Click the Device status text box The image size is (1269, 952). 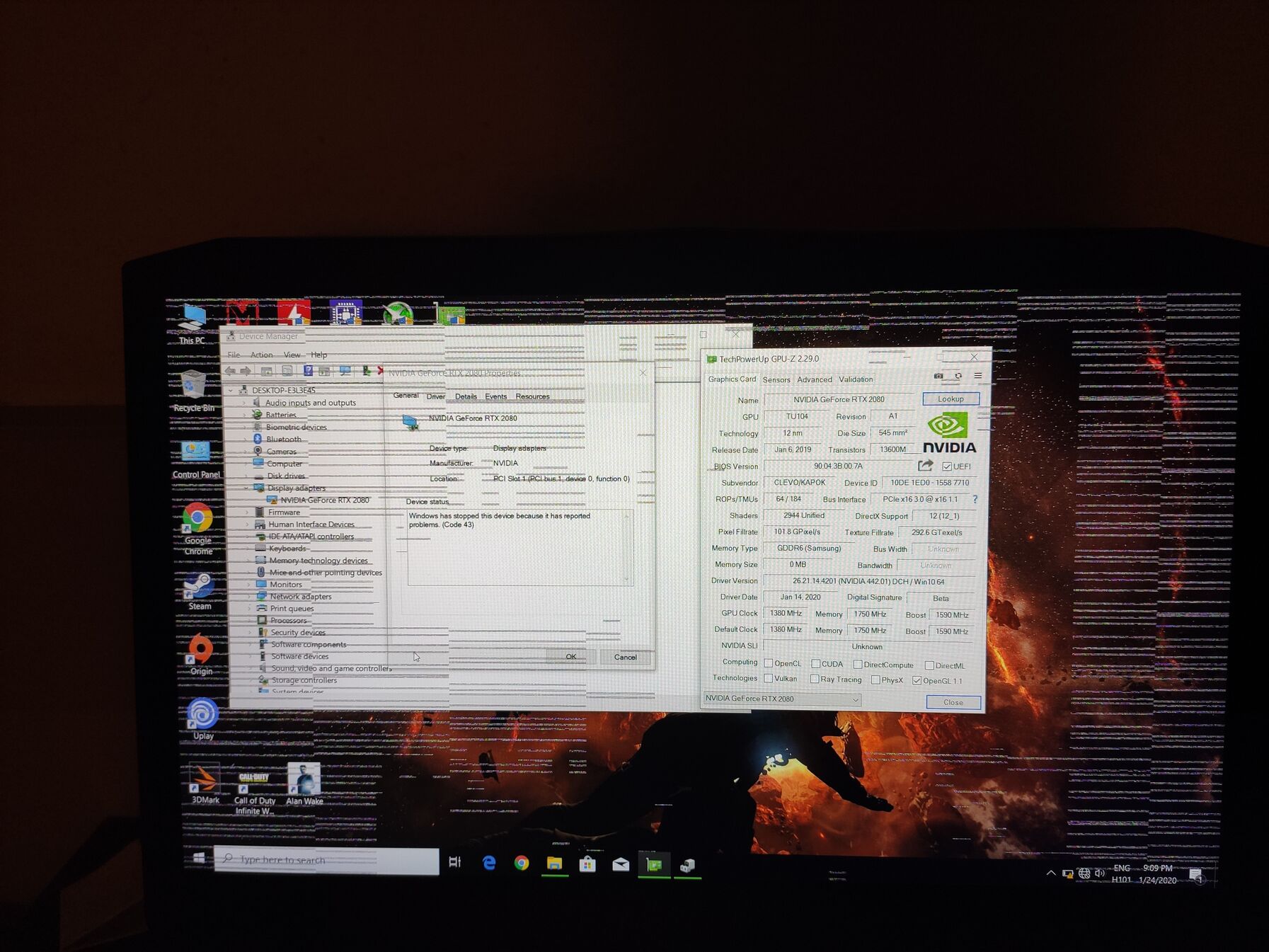click(x=520, y=547)
